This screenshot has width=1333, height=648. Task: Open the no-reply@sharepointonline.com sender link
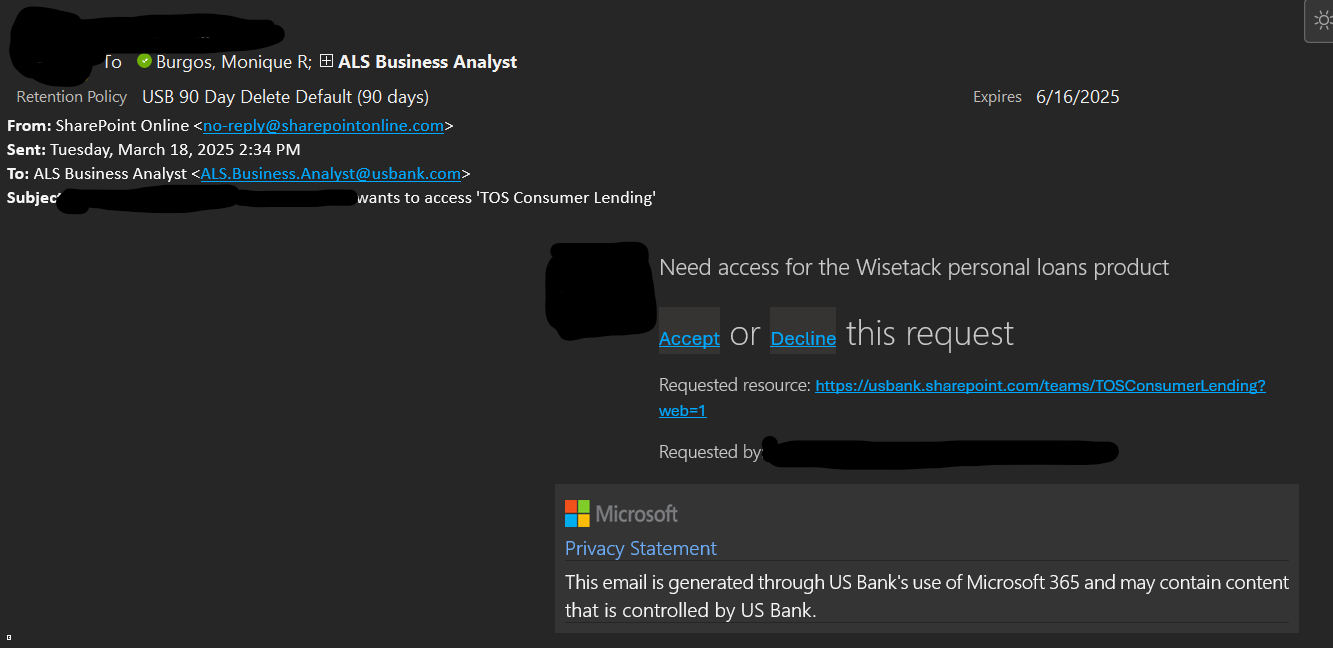coord(323,126)
